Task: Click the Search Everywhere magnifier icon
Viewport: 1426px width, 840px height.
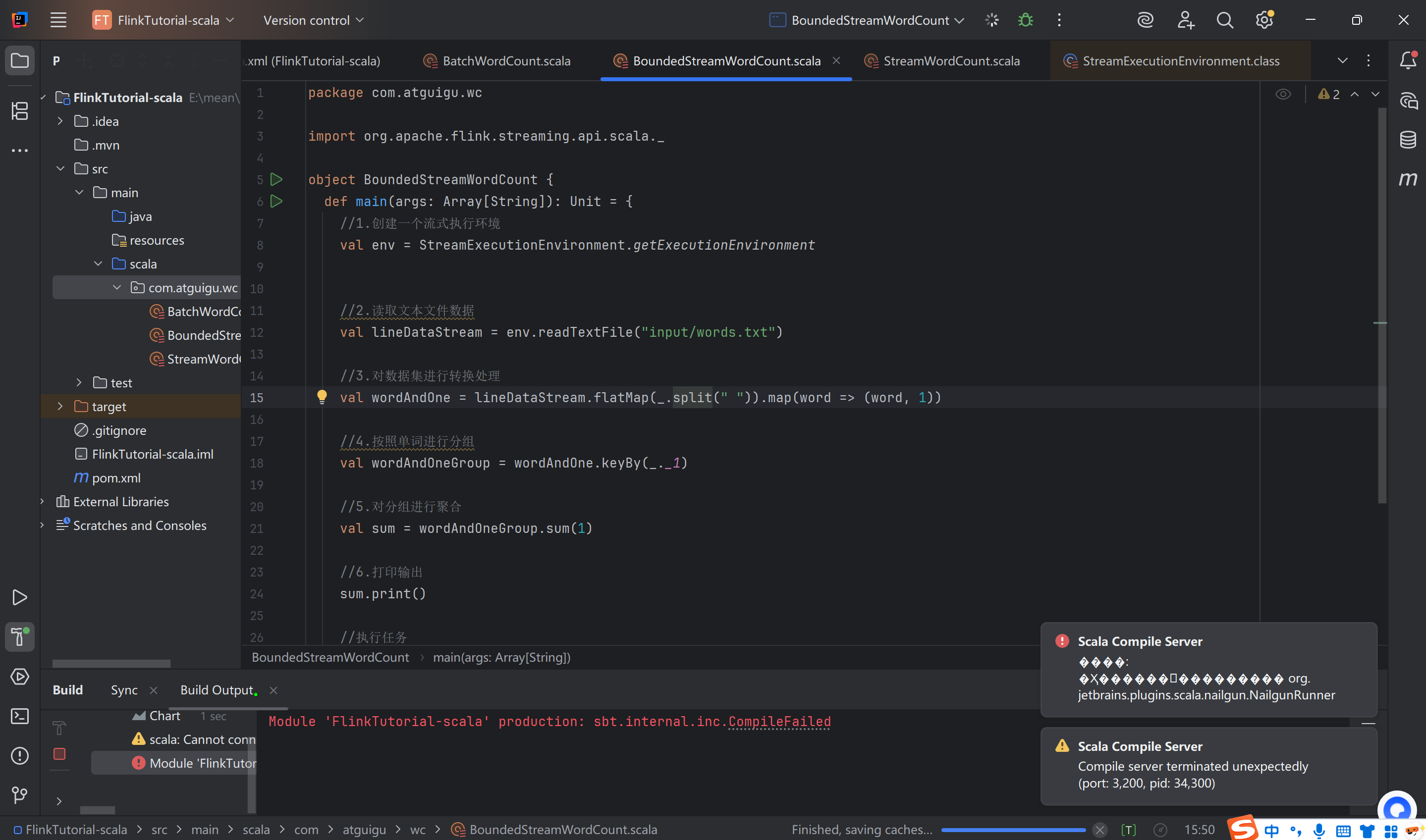Action: click(x=1224, y=20)
